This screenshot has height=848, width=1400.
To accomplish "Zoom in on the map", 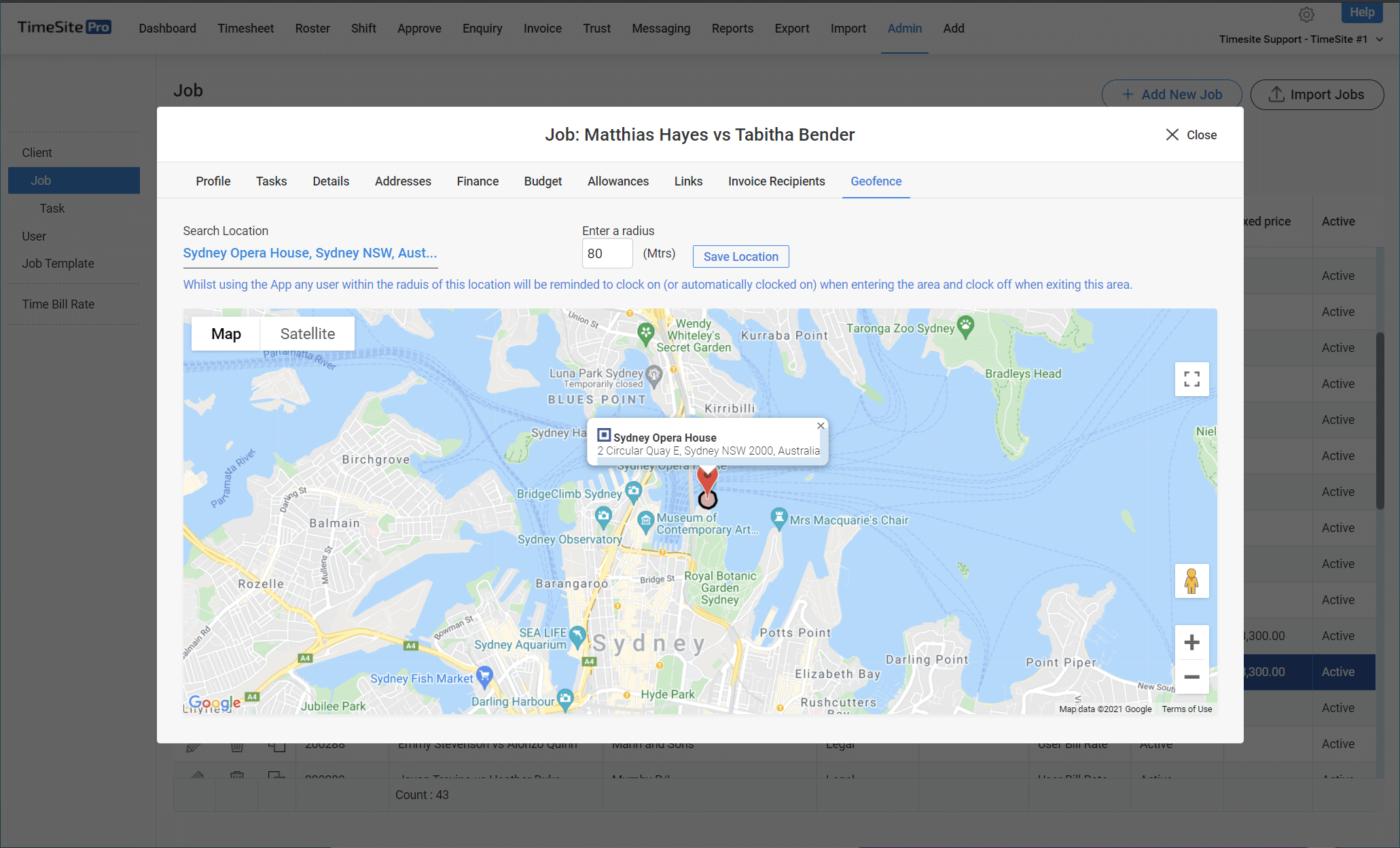I will 1191,642.
